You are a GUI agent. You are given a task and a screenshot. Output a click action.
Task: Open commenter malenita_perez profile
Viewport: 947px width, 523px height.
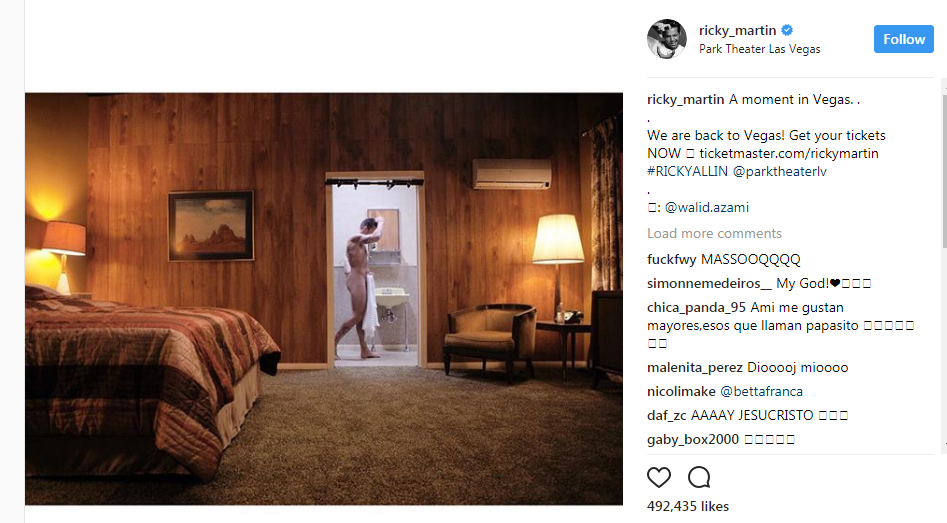(695, 367)
